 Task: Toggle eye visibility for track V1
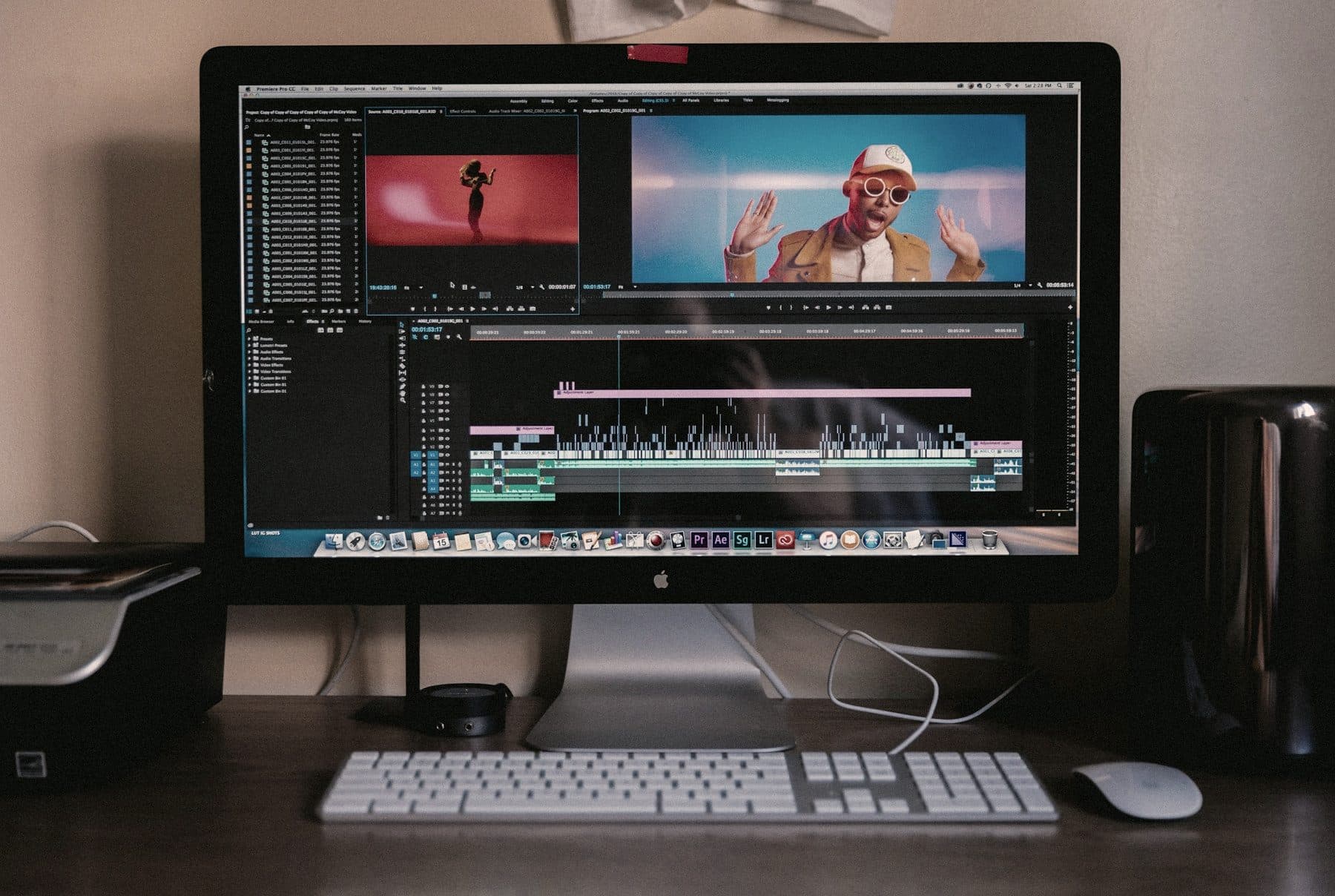447,455
